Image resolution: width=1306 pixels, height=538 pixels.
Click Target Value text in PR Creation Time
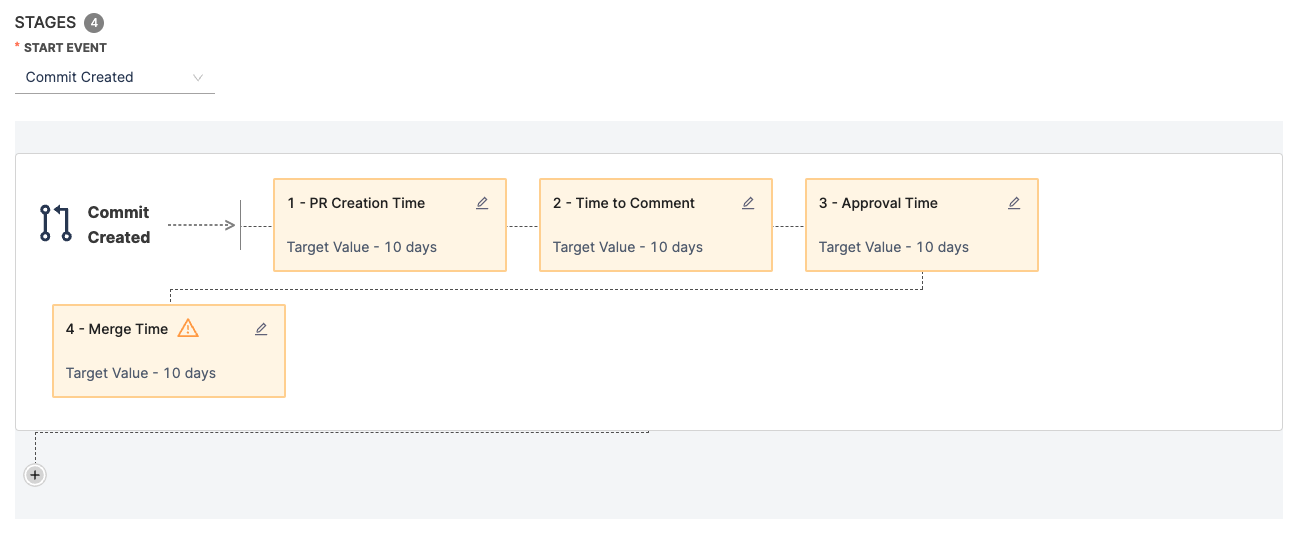(x=361, y=247)
